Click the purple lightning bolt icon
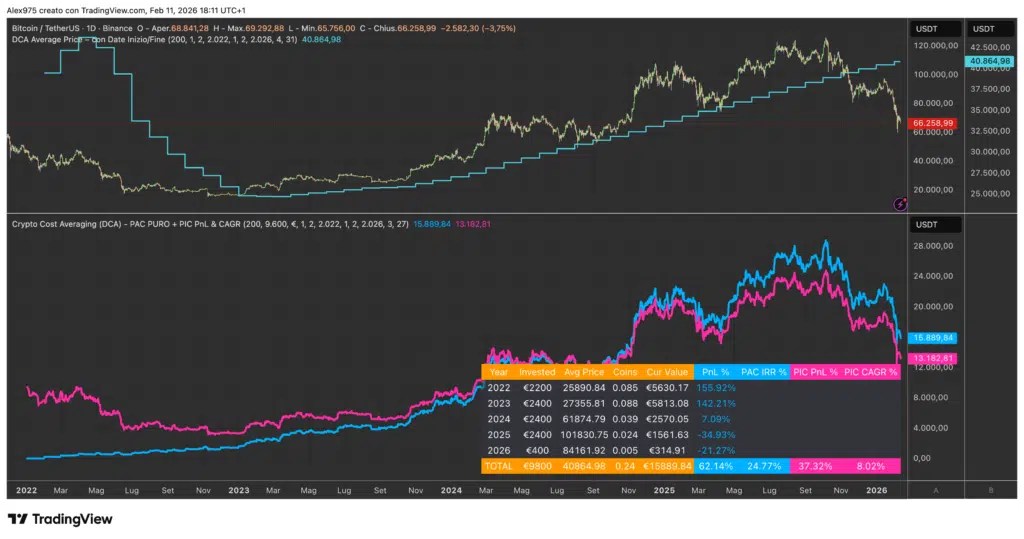The height and width of the screenshot is (539, 1024). coord(900,204)
